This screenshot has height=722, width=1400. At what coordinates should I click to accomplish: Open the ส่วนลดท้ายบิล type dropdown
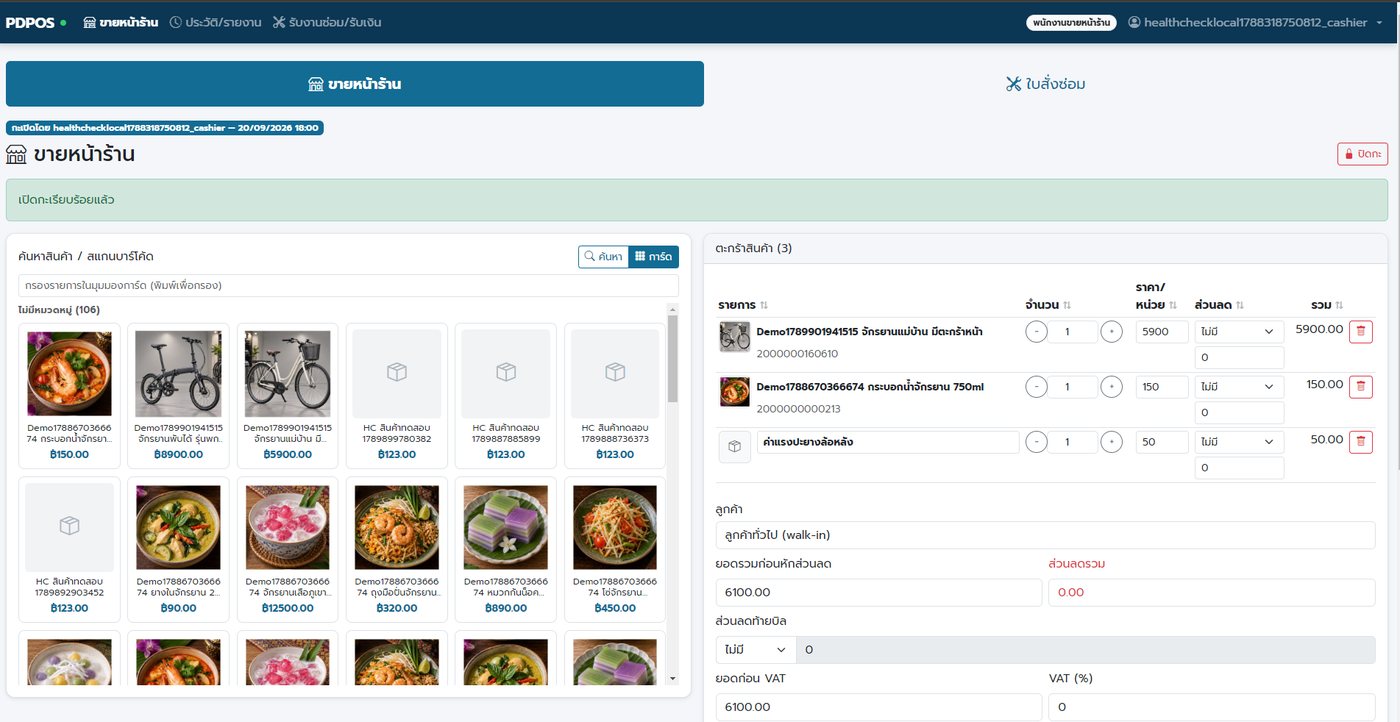point(756,649)
